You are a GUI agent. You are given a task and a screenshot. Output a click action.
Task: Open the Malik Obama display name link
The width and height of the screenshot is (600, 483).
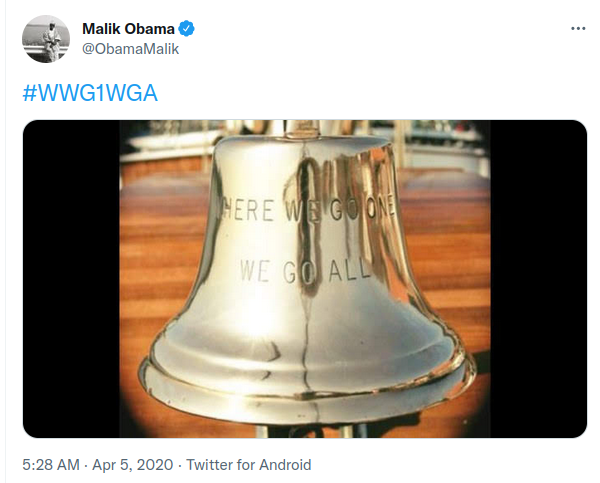point(128,29)
